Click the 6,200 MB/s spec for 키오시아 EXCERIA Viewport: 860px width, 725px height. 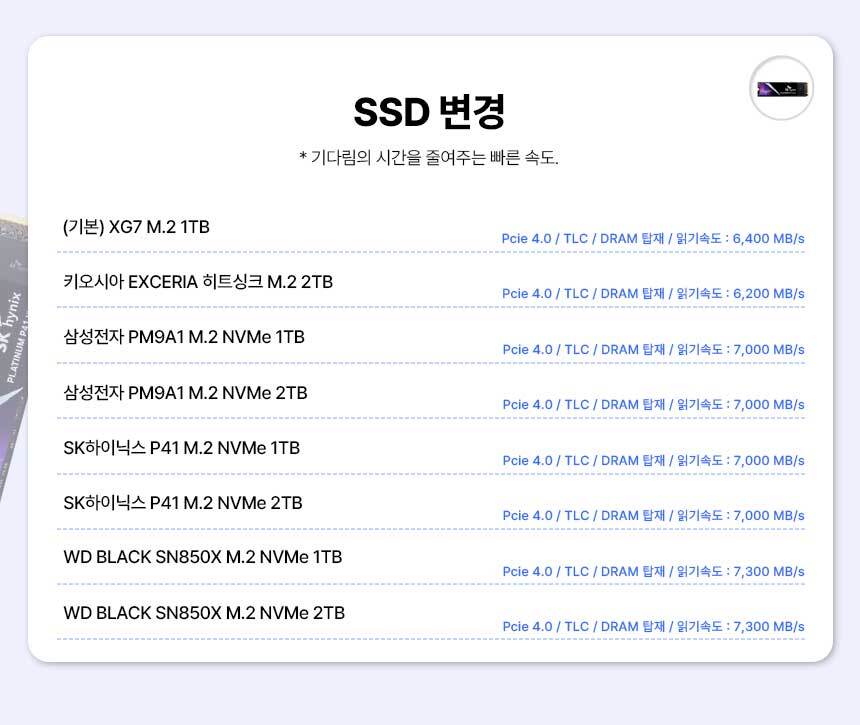(x=653, y=294)
